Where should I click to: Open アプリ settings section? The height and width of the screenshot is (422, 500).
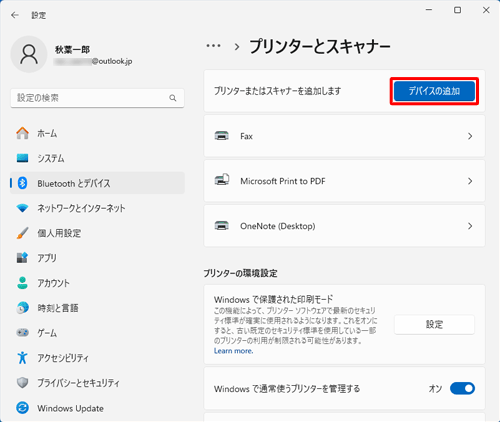tap(97, 258)
